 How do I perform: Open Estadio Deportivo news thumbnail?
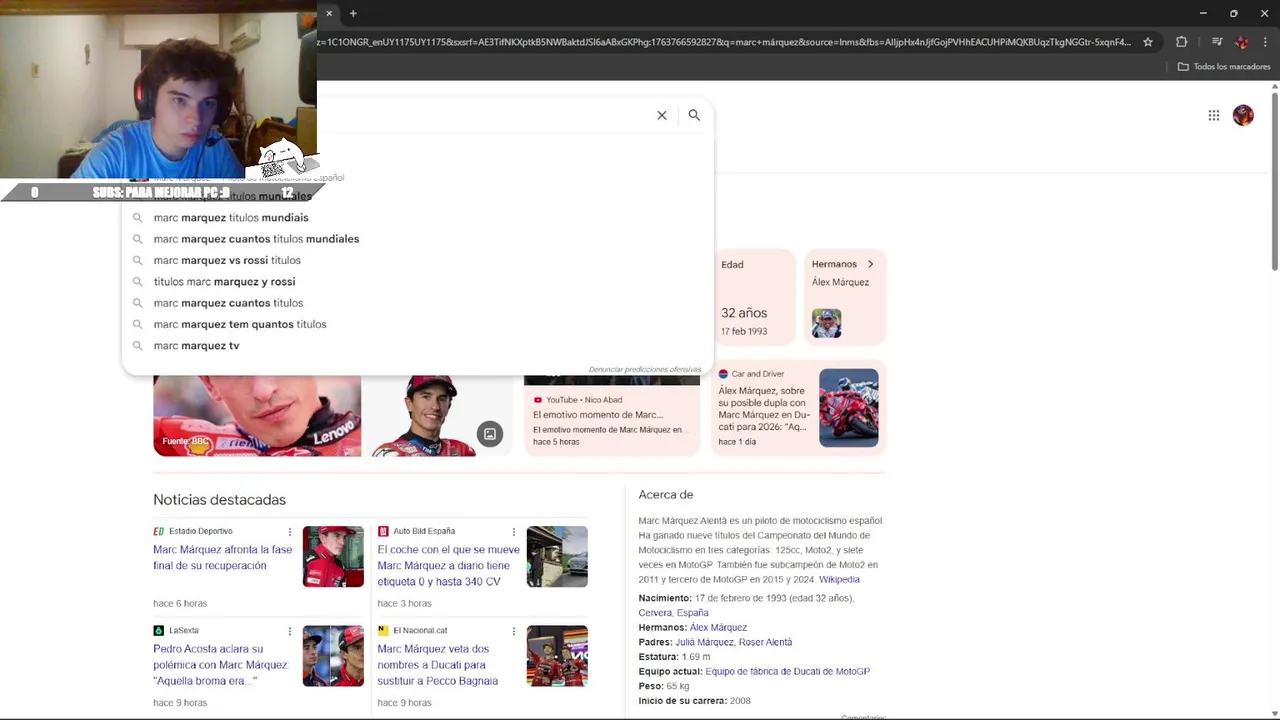click(x=333, y=556)
